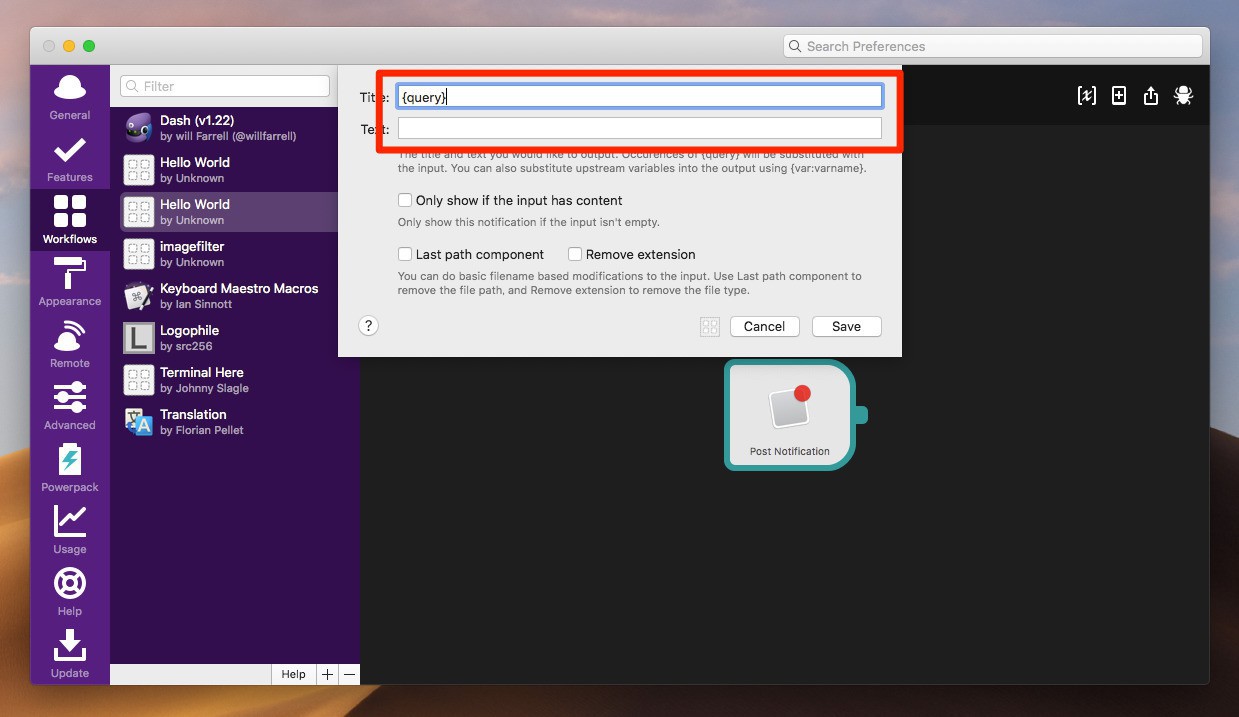The image size is (1239, 717).
Task: Open the Advanced preferences section
Action: (x=70, y=407)
